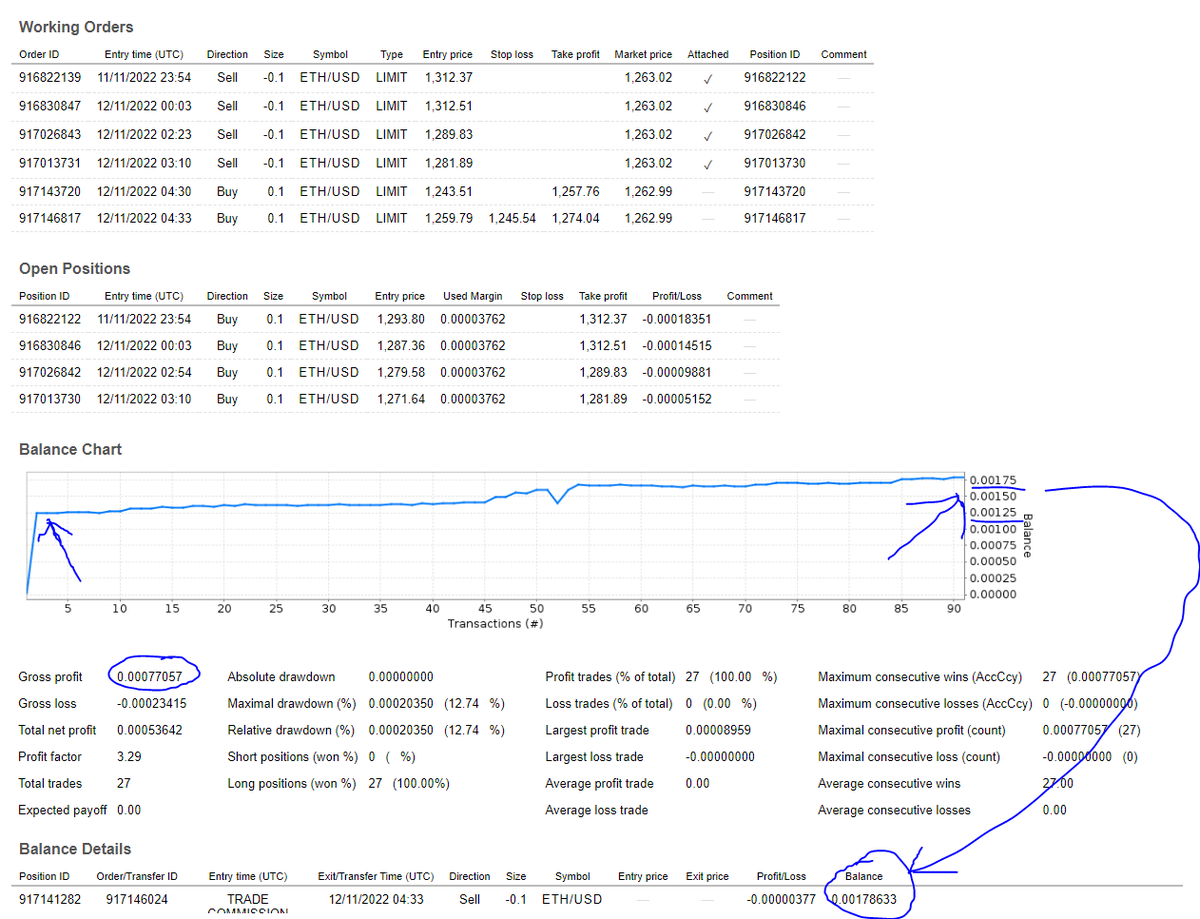Click the Gross loss value -0.00023415
Image resolution: width=1200 pixels, height=919 pixels.
point(153,704)
